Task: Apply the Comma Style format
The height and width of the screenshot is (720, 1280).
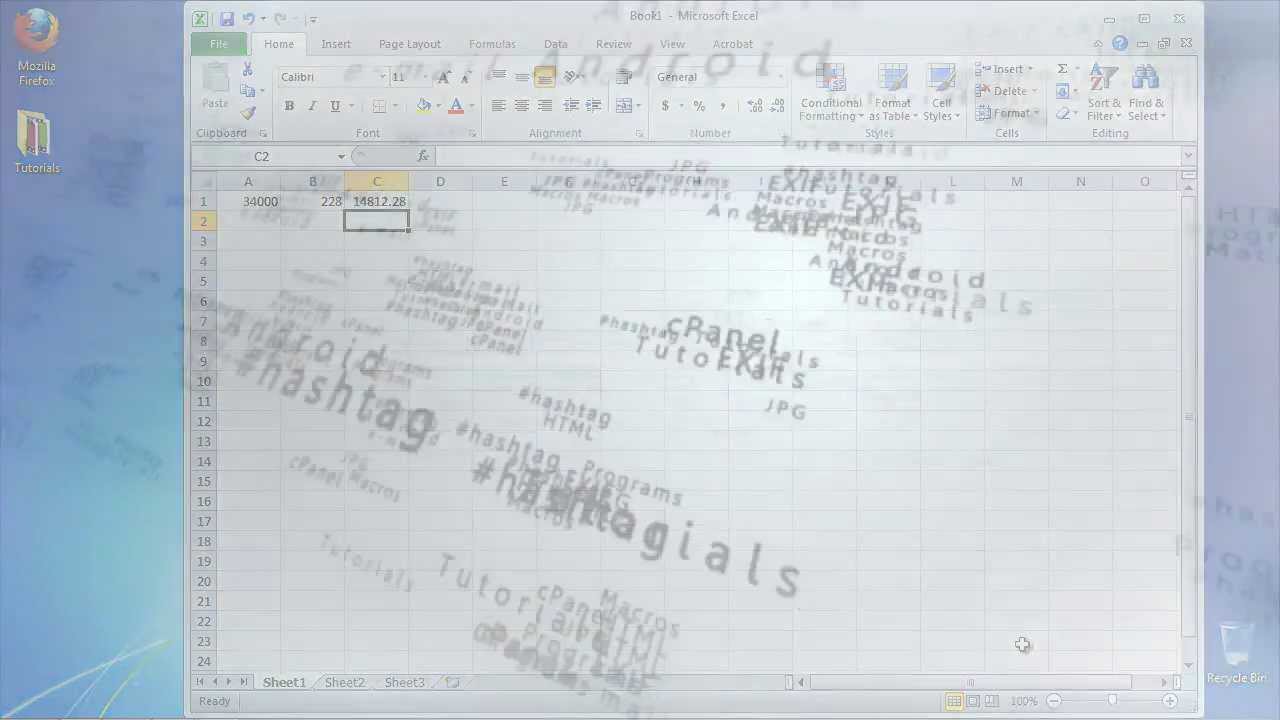Action: 722,105
